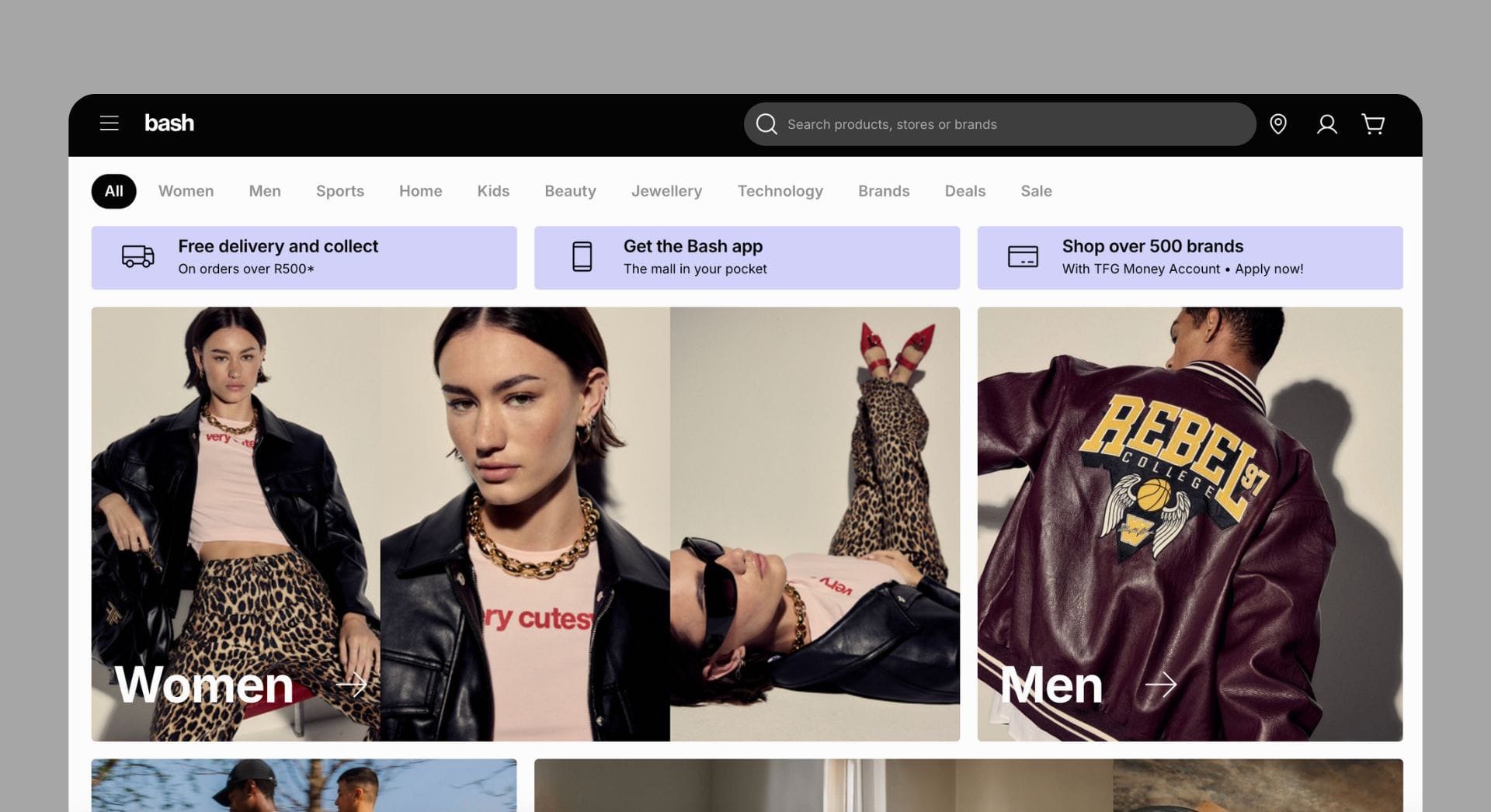View the Deals section

(x=964, y=191)
